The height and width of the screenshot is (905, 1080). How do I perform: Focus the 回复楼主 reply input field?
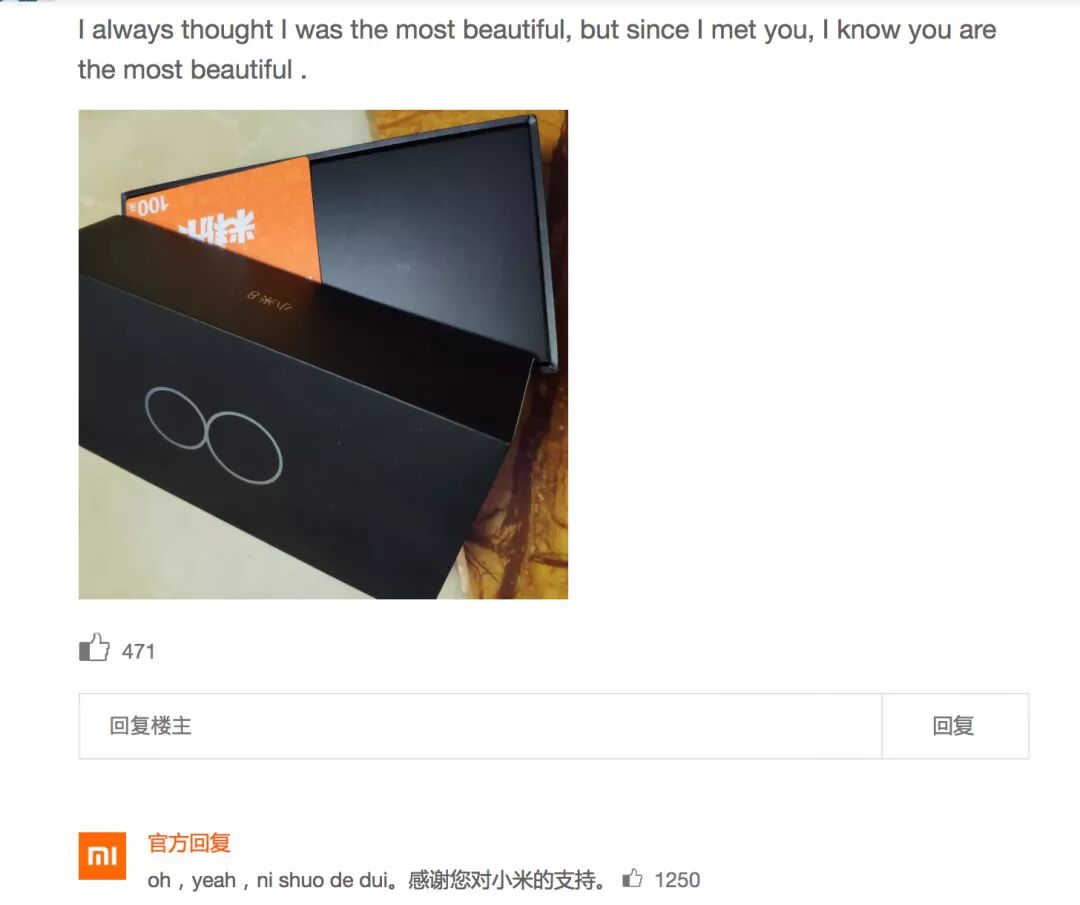(x=480, y=726)
